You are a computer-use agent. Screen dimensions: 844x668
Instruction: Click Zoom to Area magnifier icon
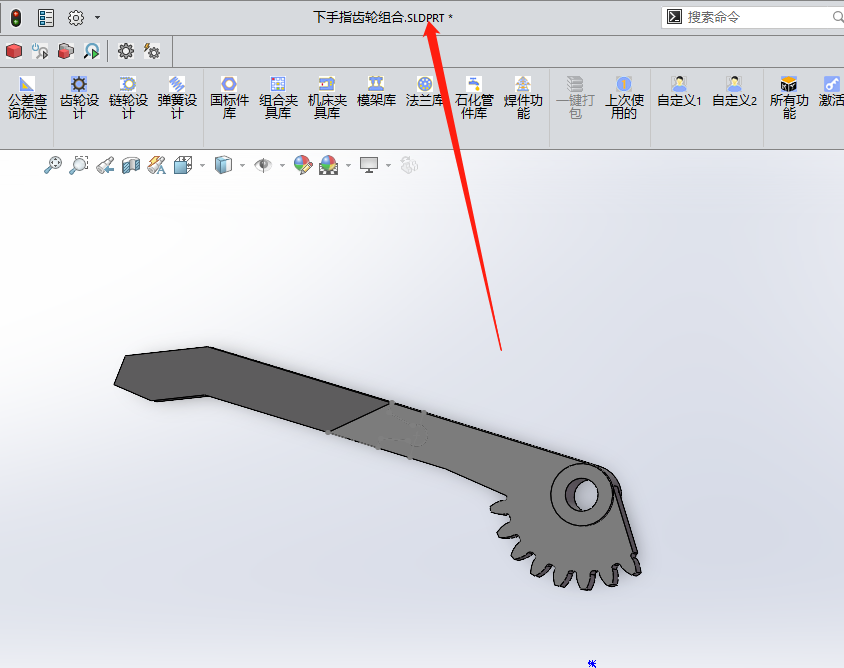pyautogui.click(x=79, y=165)
